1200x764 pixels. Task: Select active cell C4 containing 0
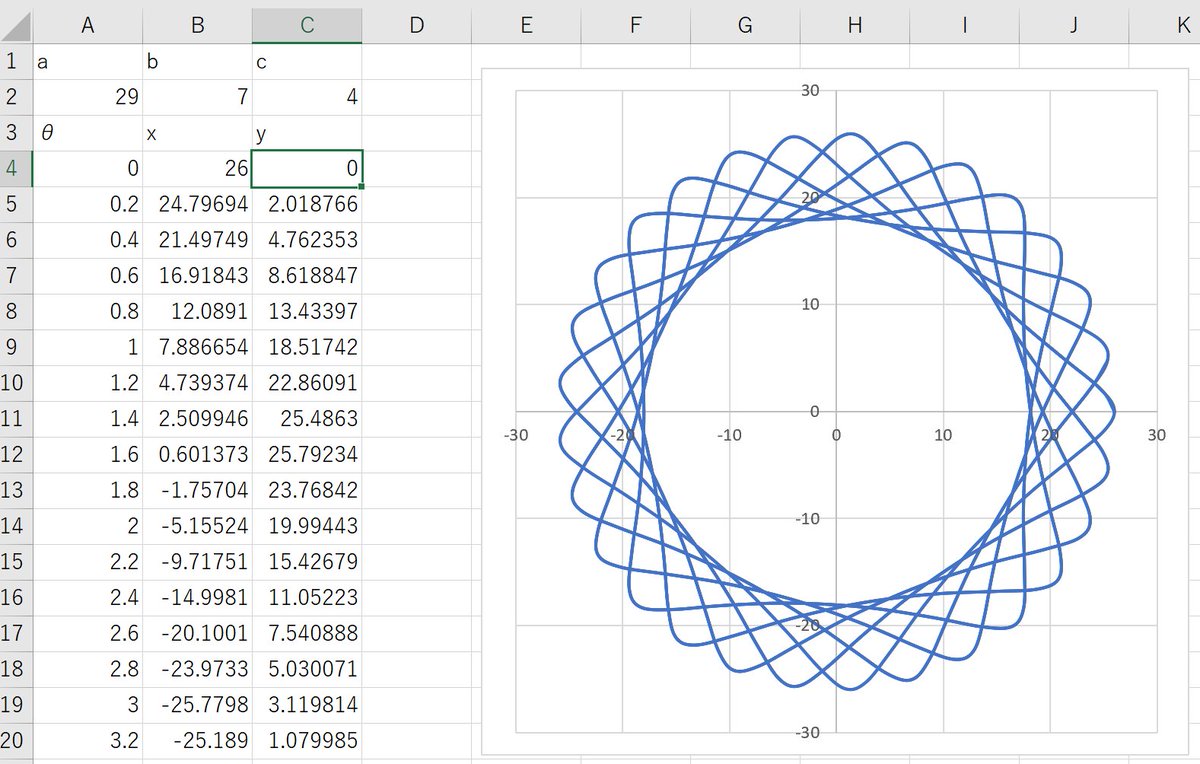tap(307, 169)
